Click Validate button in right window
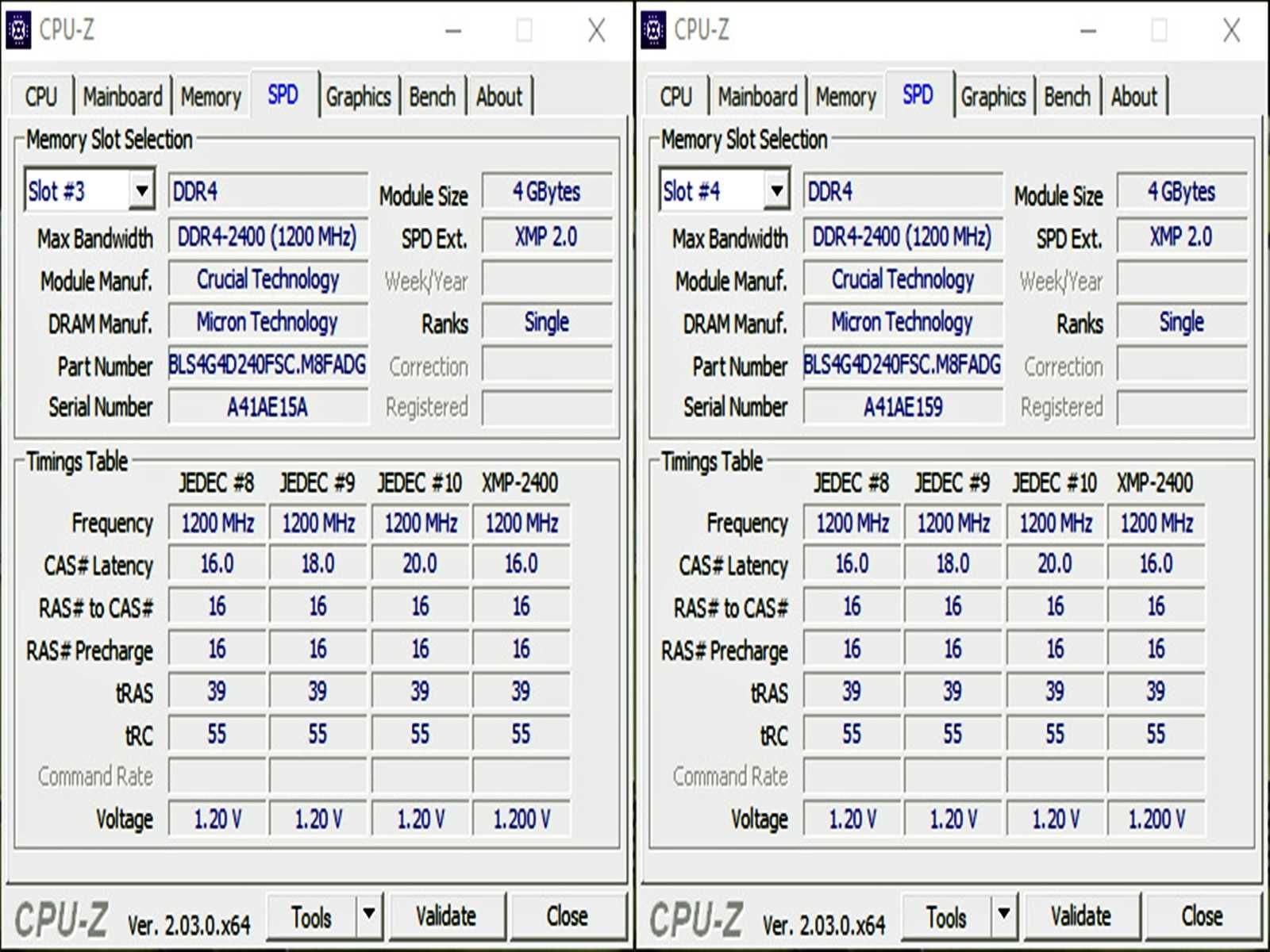The height and width of the screenshot is (952, 1270). pyautogui.click(x=1081, y=916)
